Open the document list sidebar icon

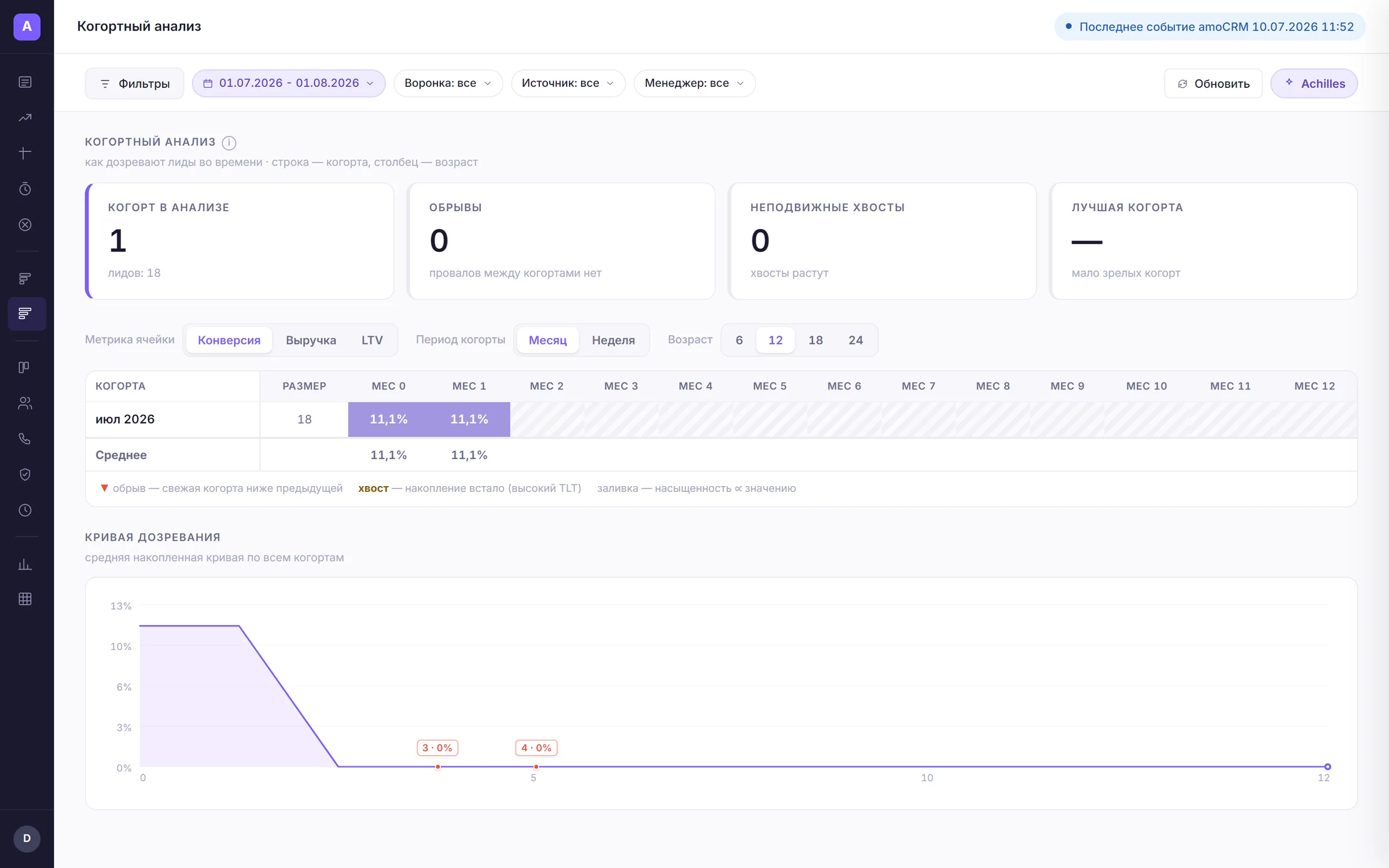[25, 82]
